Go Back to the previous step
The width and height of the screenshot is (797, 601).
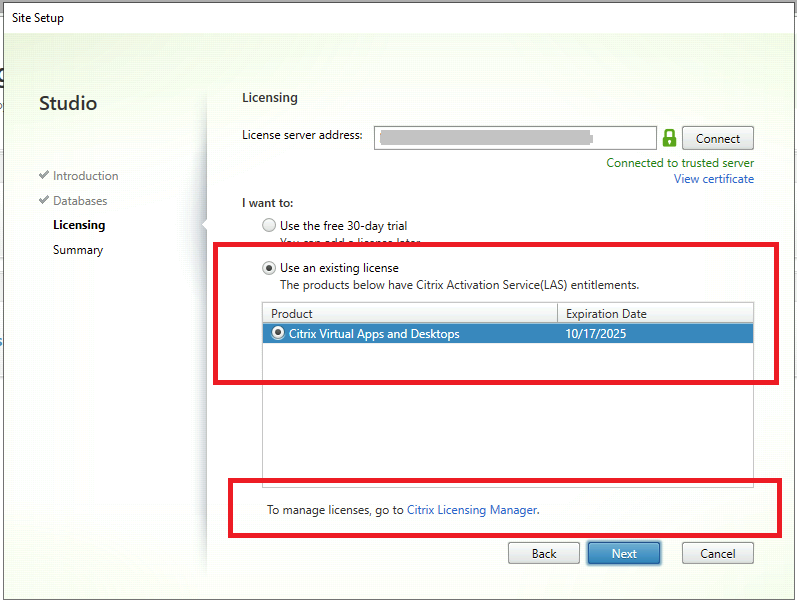pos(543,553)
